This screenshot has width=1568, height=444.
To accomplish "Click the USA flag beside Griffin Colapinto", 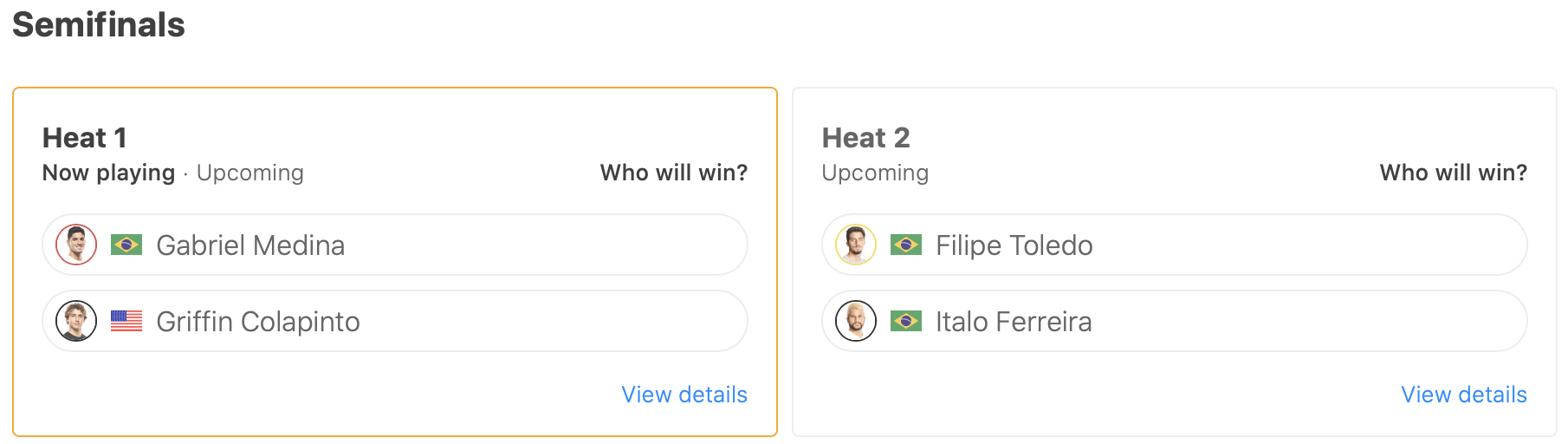I will [x=126, y=321].
